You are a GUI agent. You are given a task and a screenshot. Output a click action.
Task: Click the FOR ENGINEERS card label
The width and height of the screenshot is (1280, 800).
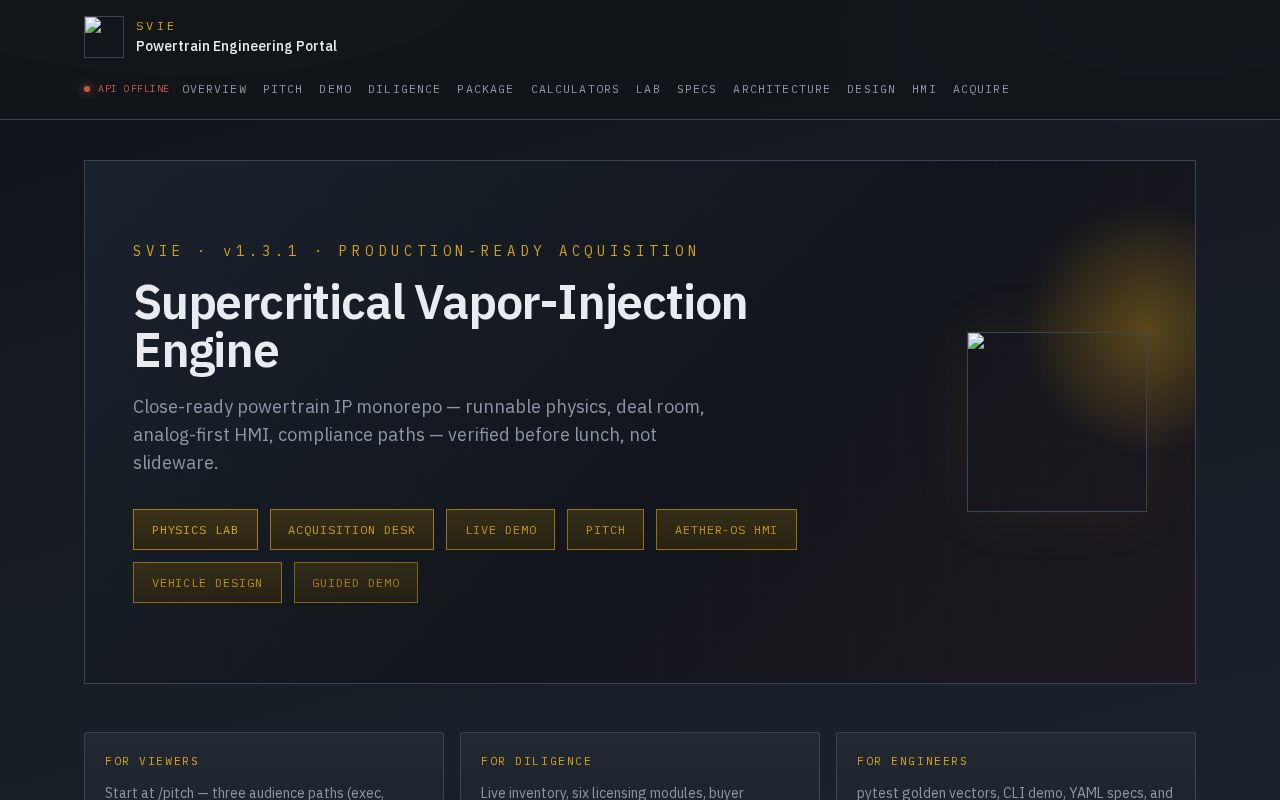pyautogui.click(x=912, y=761)
